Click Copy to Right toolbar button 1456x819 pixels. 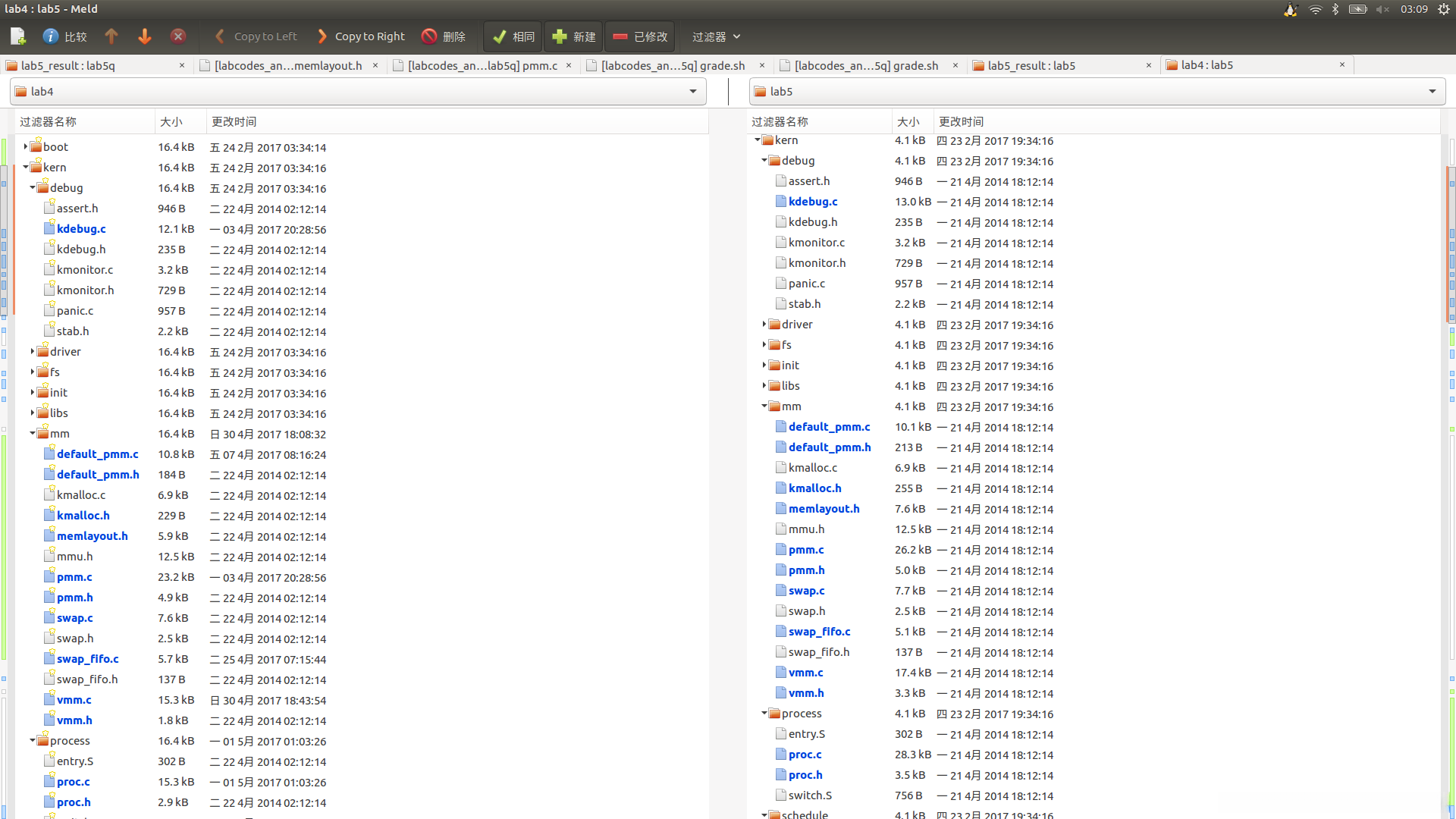[361, 36]
